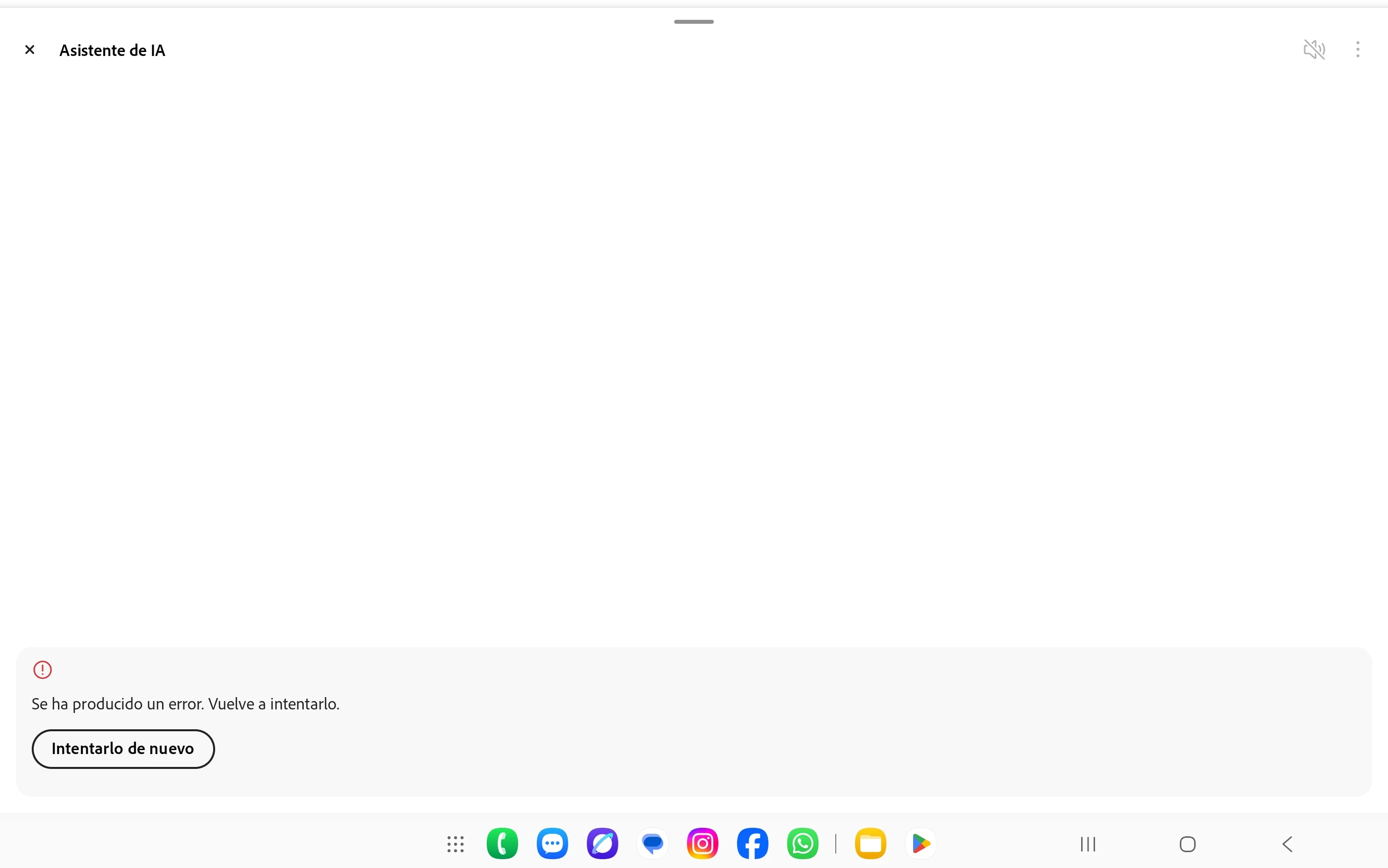Open the blue Samsung Messages app
This screenshot has height=868, width=1388.
552,844
